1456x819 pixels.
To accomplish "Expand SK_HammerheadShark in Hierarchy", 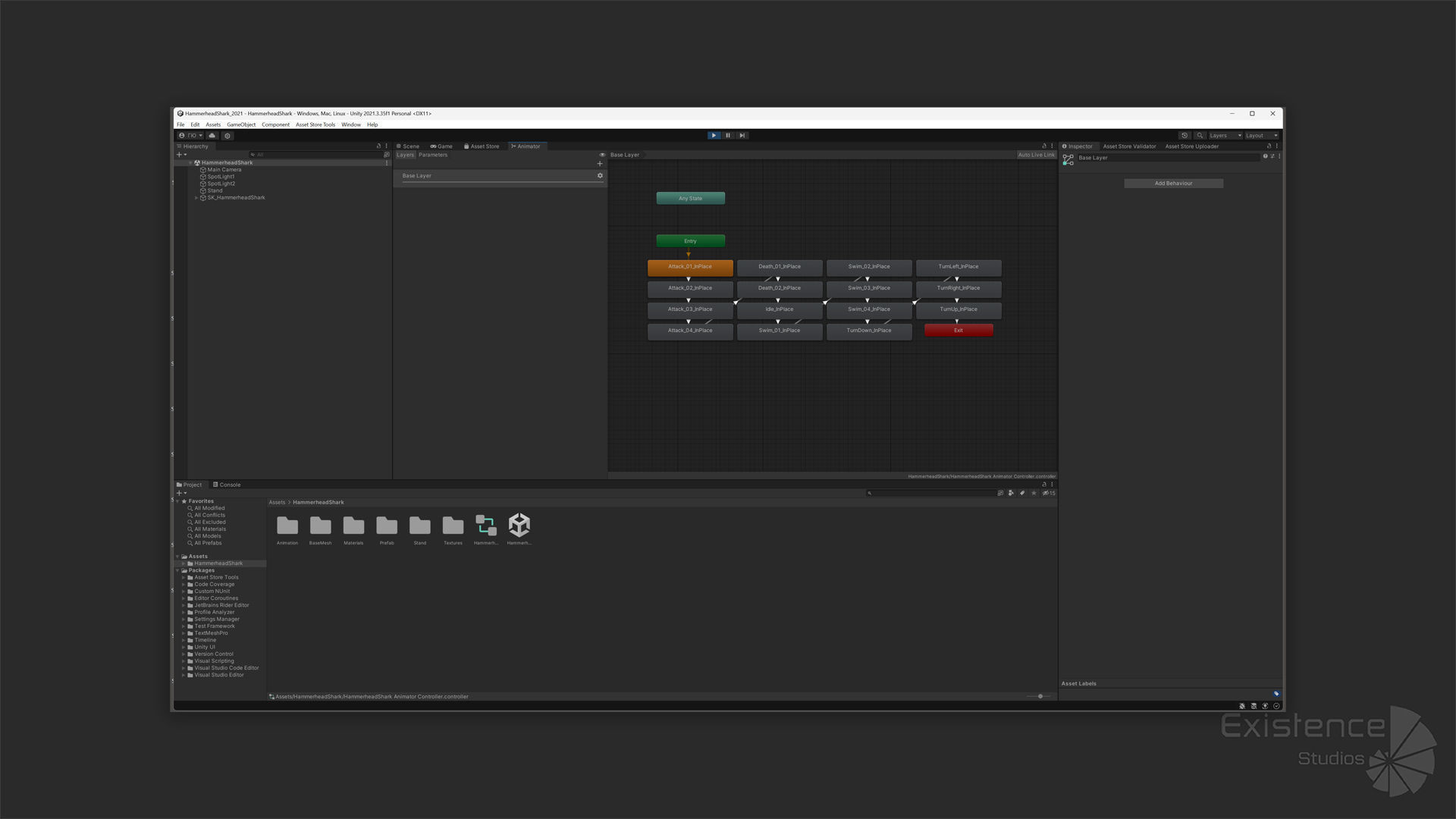I will 196,198.
